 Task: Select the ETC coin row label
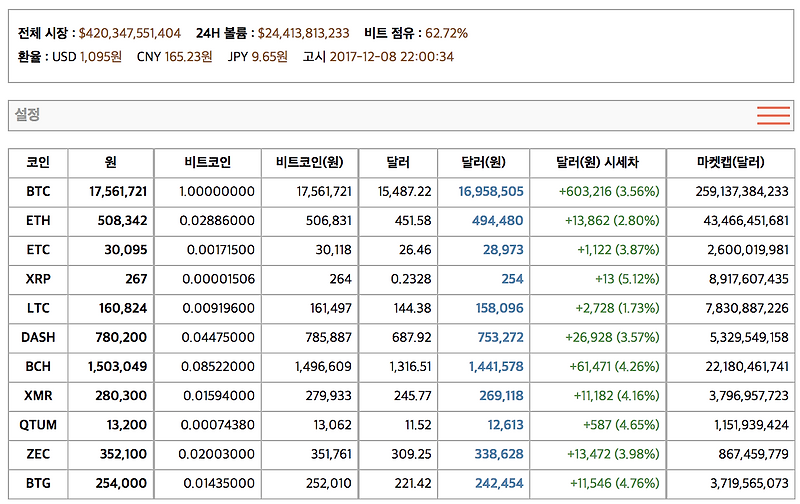(38, 250)
